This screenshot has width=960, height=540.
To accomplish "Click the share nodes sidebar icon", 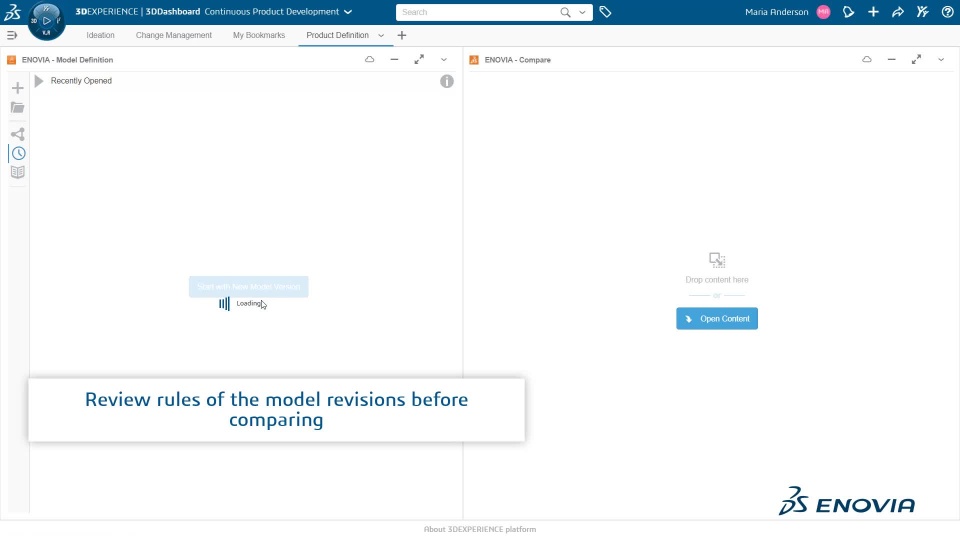I will tap(18, 134).
